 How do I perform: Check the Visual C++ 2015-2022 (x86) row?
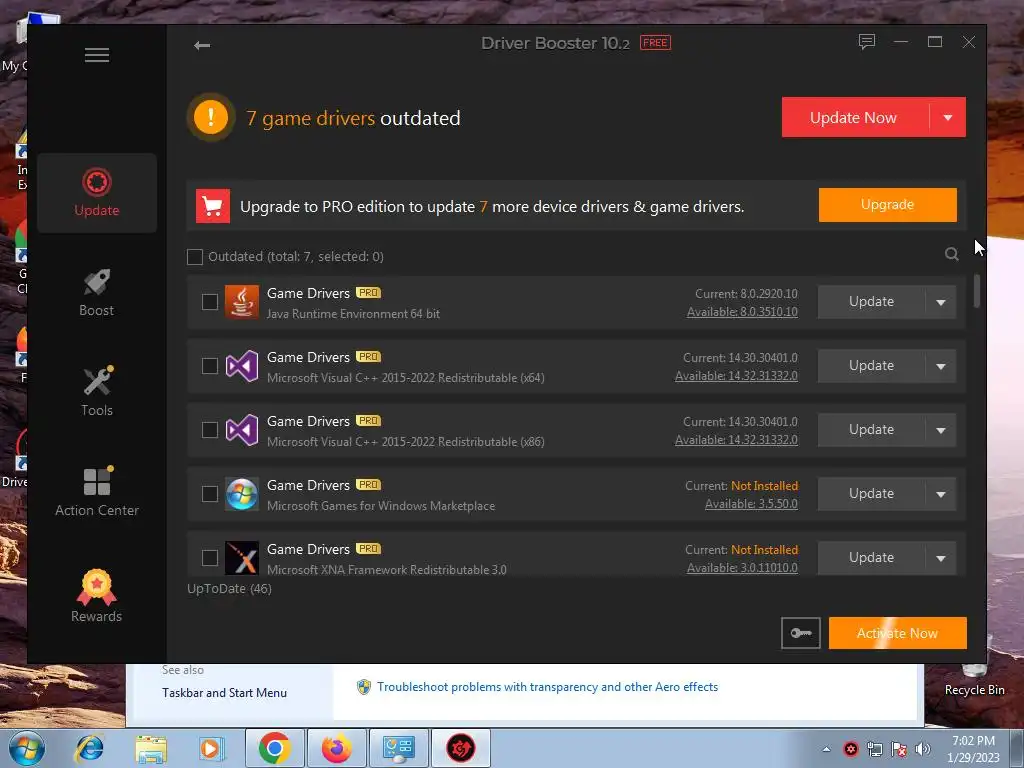click(x=210, y=430)
